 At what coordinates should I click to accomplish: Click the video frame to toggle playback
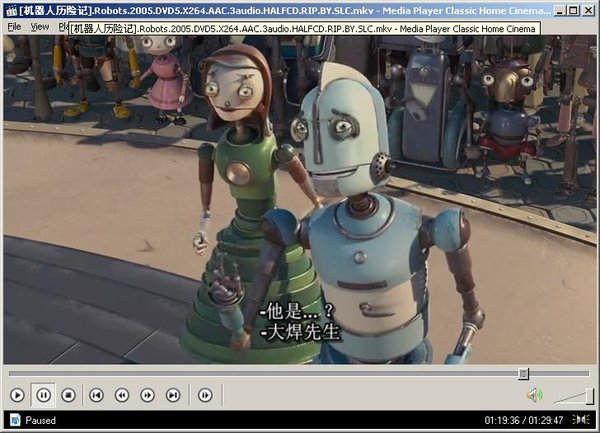coord(299,199)
